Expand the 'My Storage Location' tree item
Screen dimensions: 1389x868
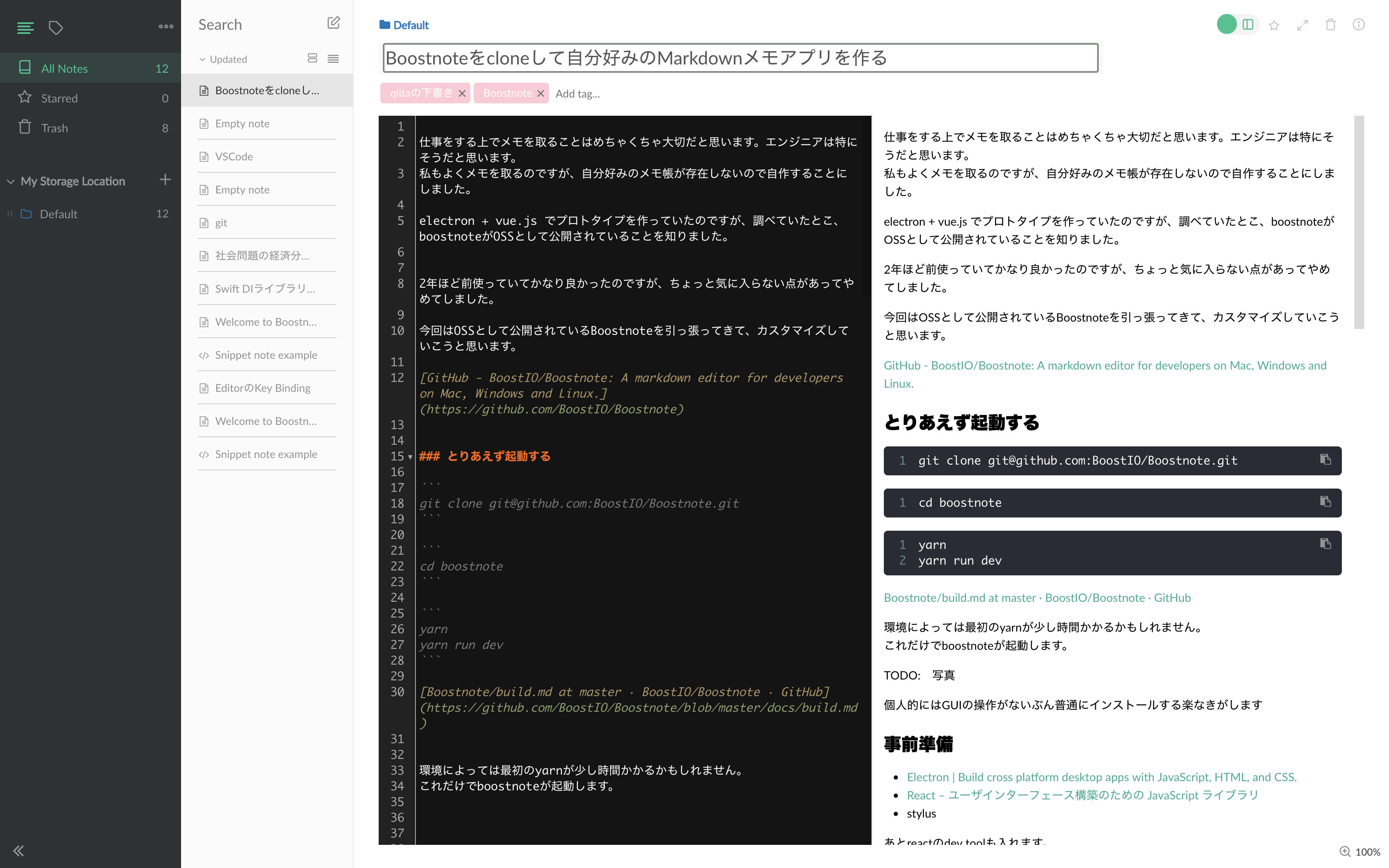pyautogui.click(x=12, y=181)
